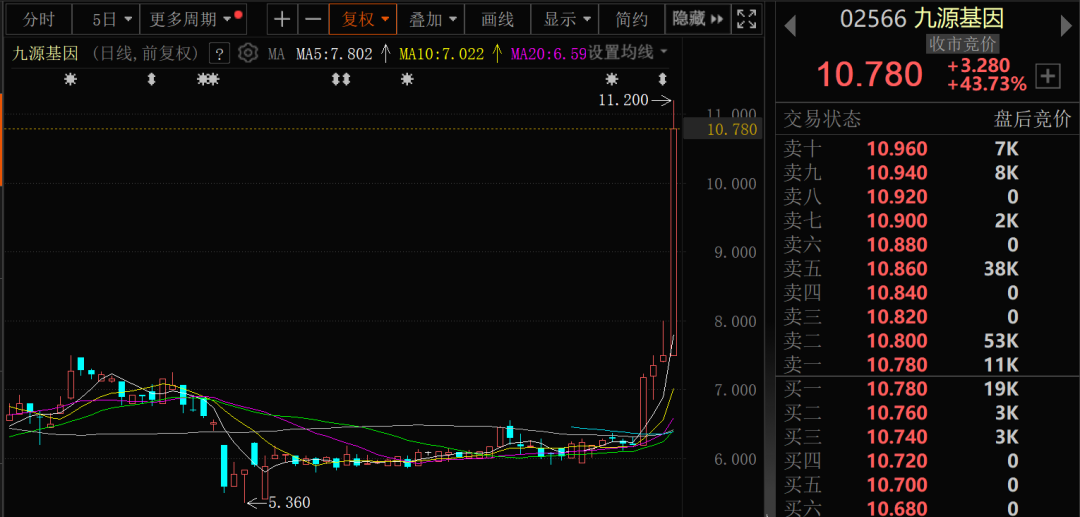Click the question mark help icon
This screenshot has height=517, width=1080.
(220, 53)
